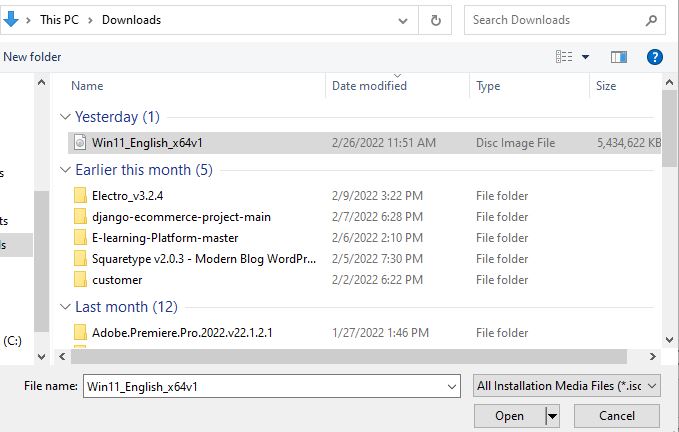Image resolution: width=679 pixels, height=432 pixels.
Task: Select the Squaretype v2.0.3 folder icon
Action: pos(80,258)
